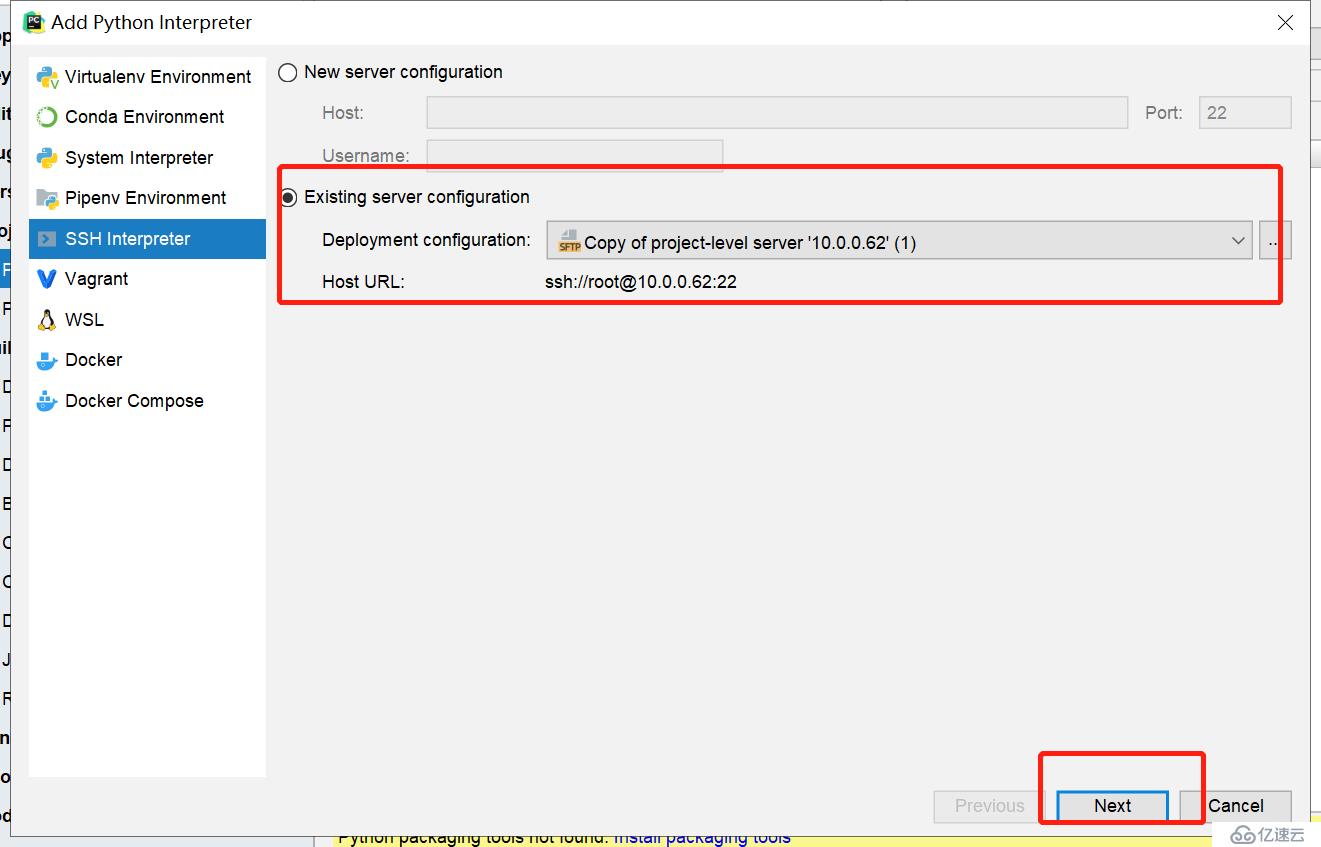Click the 'Deployment configuration:' label
Screen dimensions: 1321x847
427,240
